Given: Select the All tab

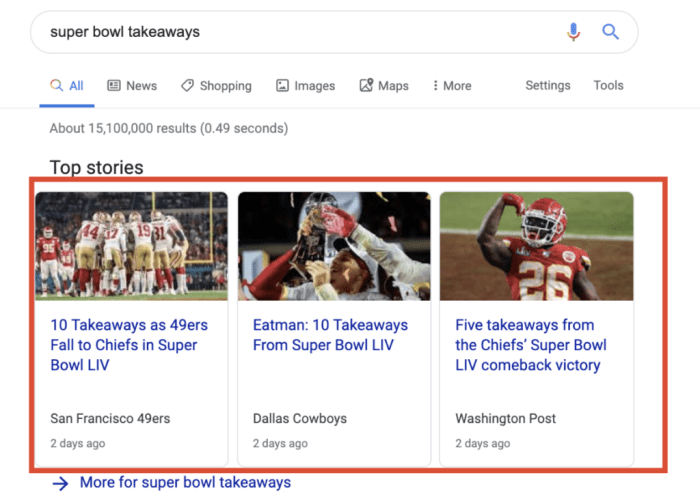Looking at the screenshot, I should pos(67,86).
